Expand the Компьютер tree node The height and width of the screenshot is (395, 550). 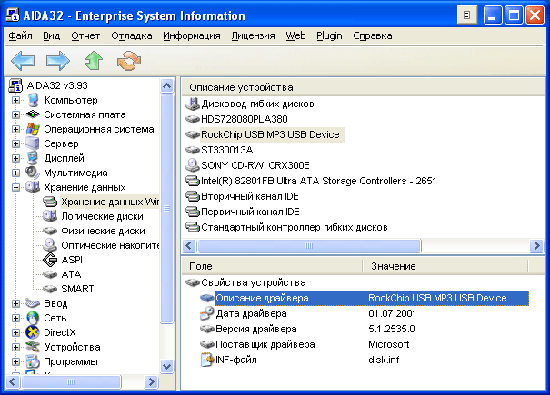click(15, 100)
